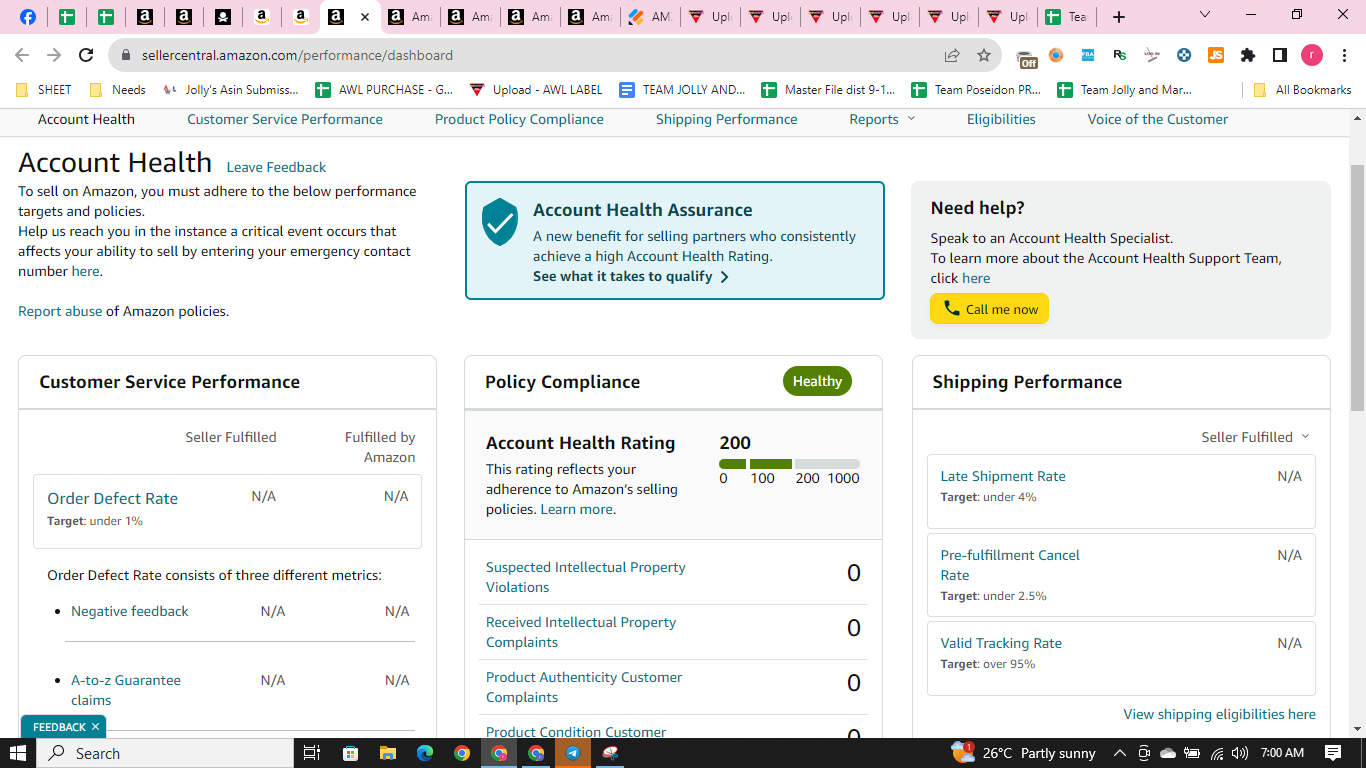Click the Report abuse link
The width and height of the screenshot is (1366, 768).
(60, 311)
